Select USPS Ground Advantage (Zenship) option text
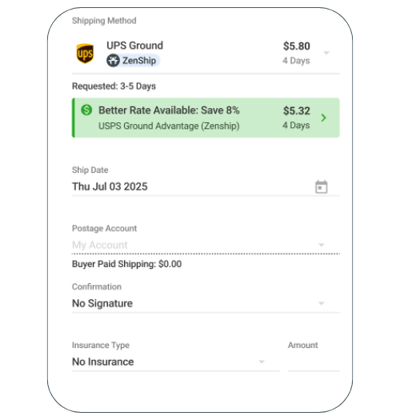Screen dimensions: 400x420 [x=169, y=126]
